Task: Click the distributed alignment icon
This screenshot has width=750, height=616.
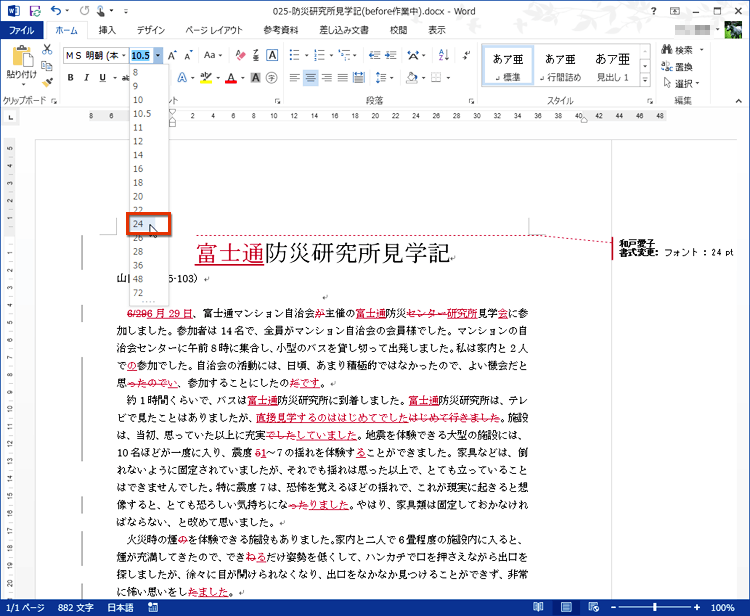Action: [x=359, y=77]
